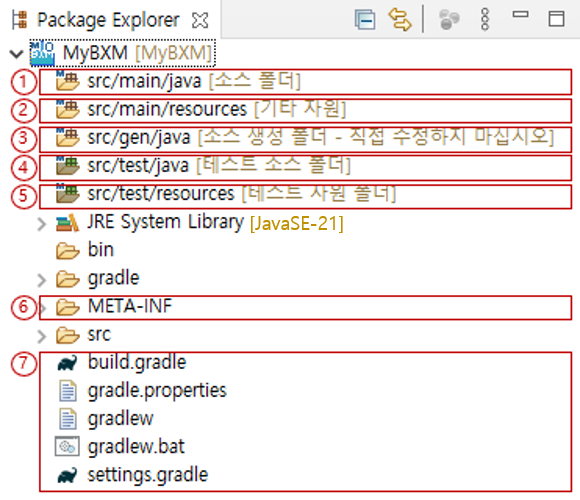Click the build.gradle elephant icon
Screen dimensions: 580x500
[67, 363]
